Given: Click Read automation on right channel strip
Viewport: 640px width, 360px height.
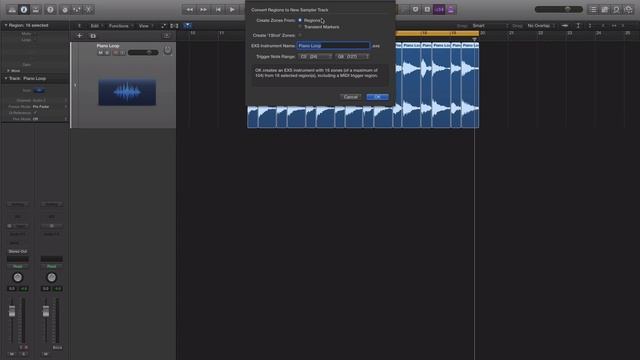Looking at the screenshot, I should click(51, 266).
